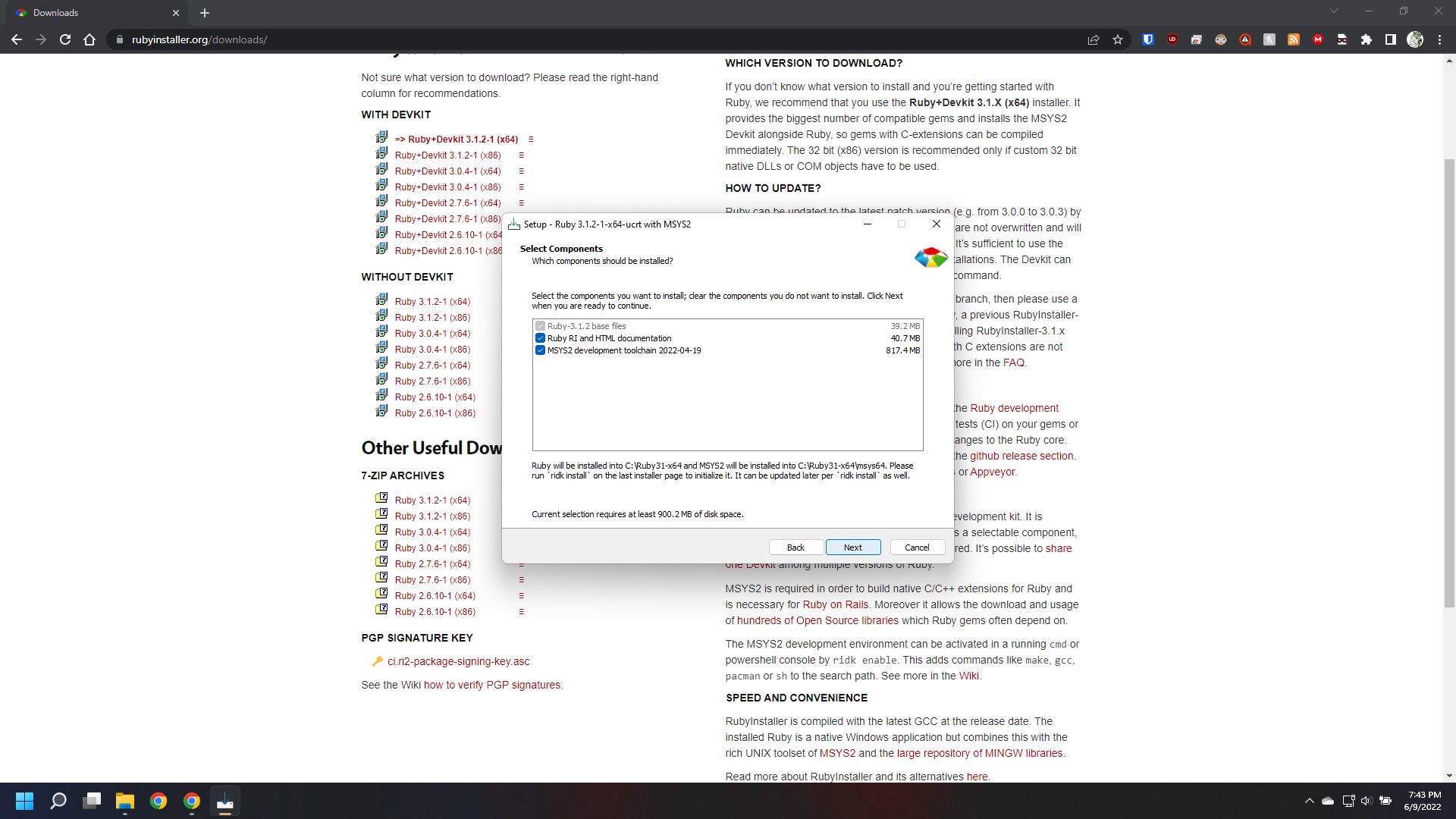
Task: Open Chrome home page icon
Action: 89,39
